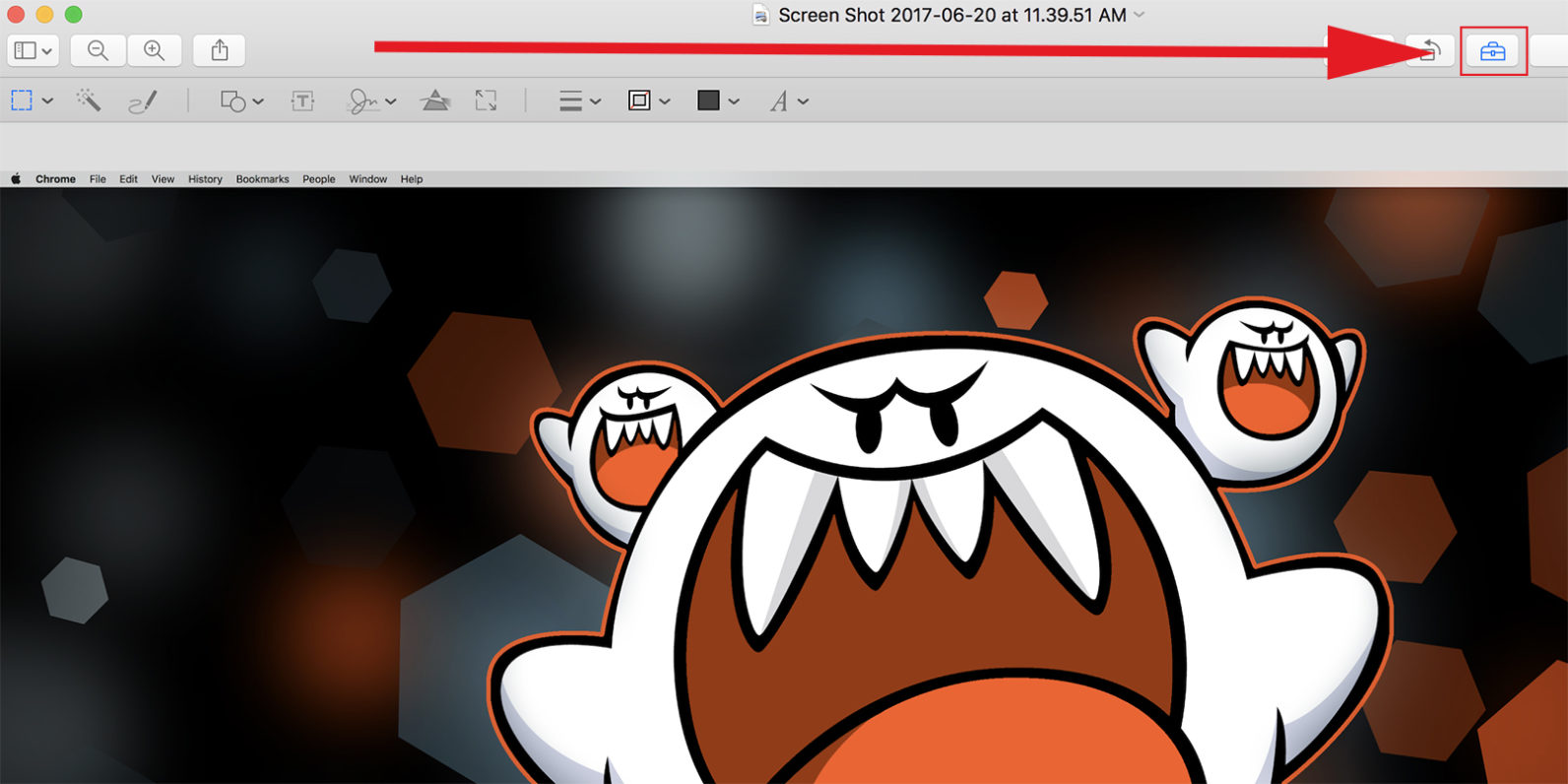This screenshot has width=1568, height=784.
Task: Open the Border Color picker
Action: pyautogui.click(x=649, y=100)
